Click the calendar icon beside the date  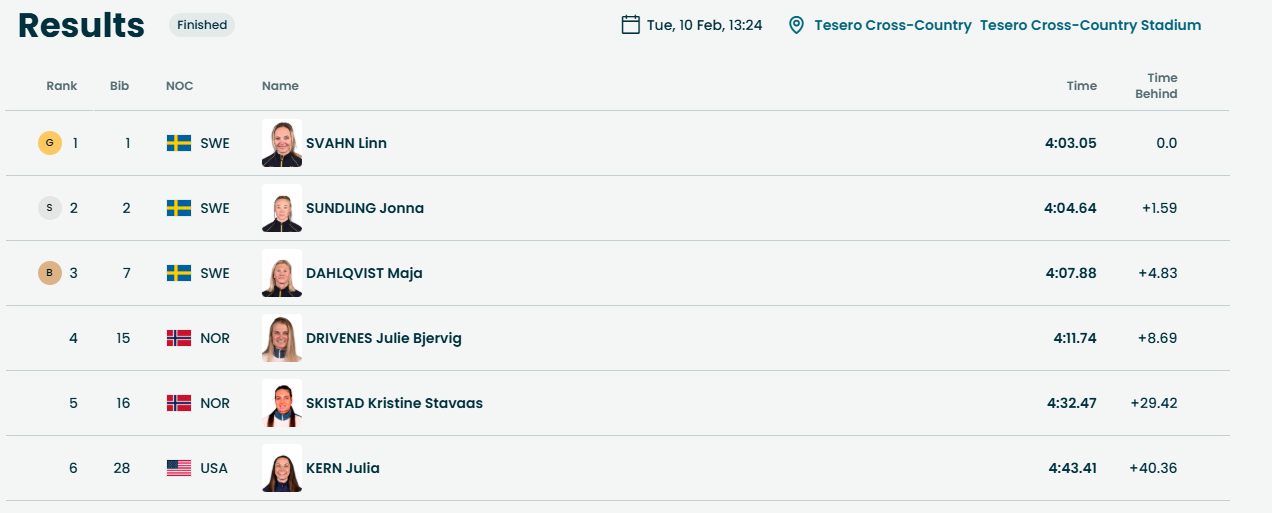[630, 25]
